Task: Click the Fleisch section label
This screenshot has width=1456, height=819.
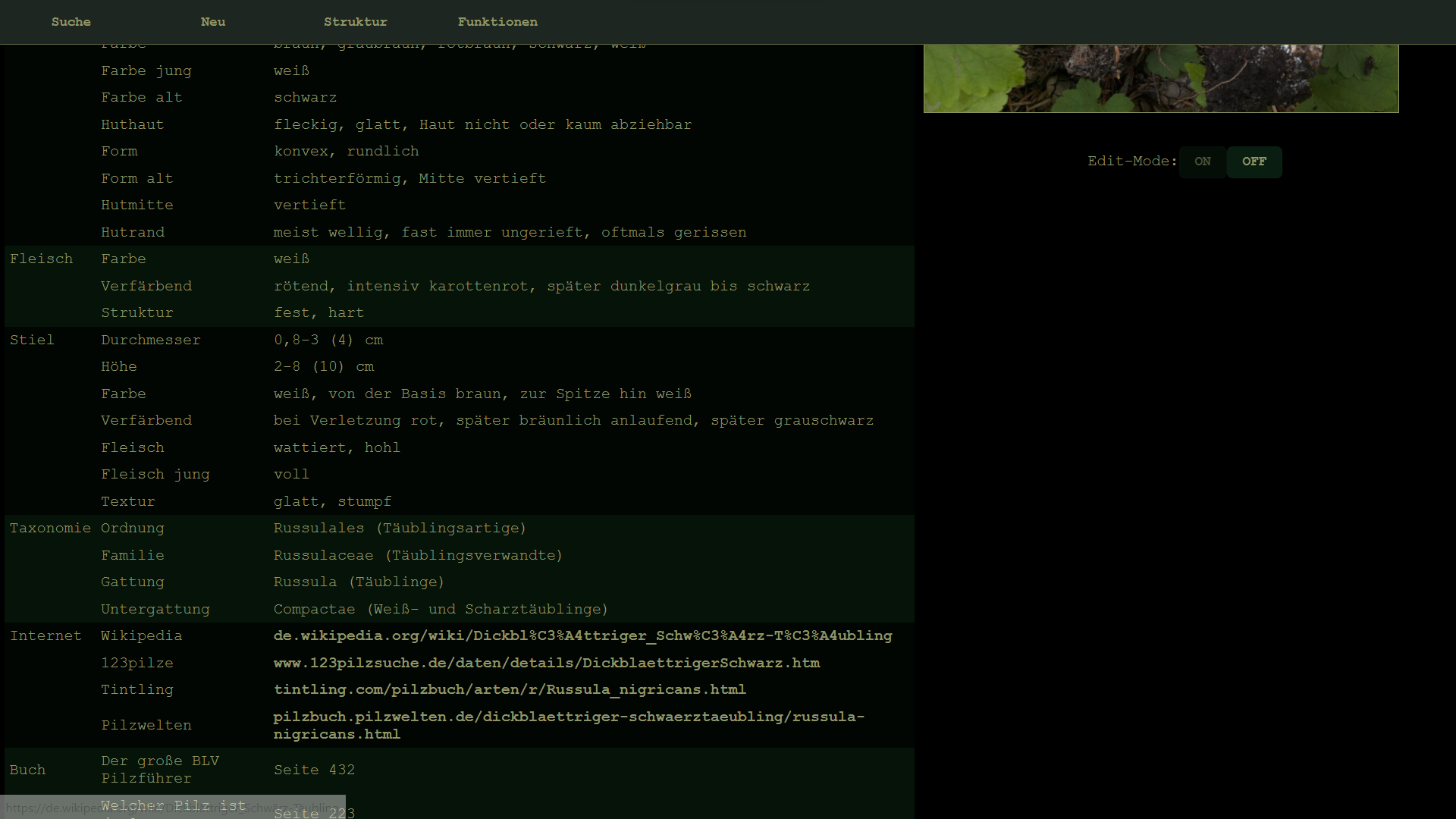Action: point(41,259)
